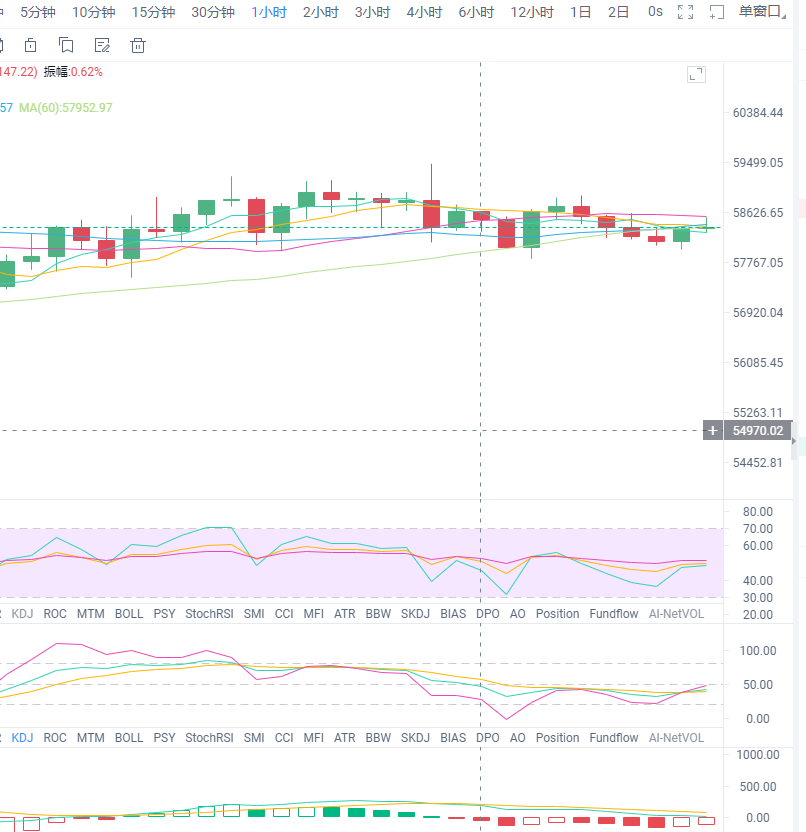The image size is (806, 832).
Task: Select the Fundflow indicator option
Action: [x=613, y=613]
